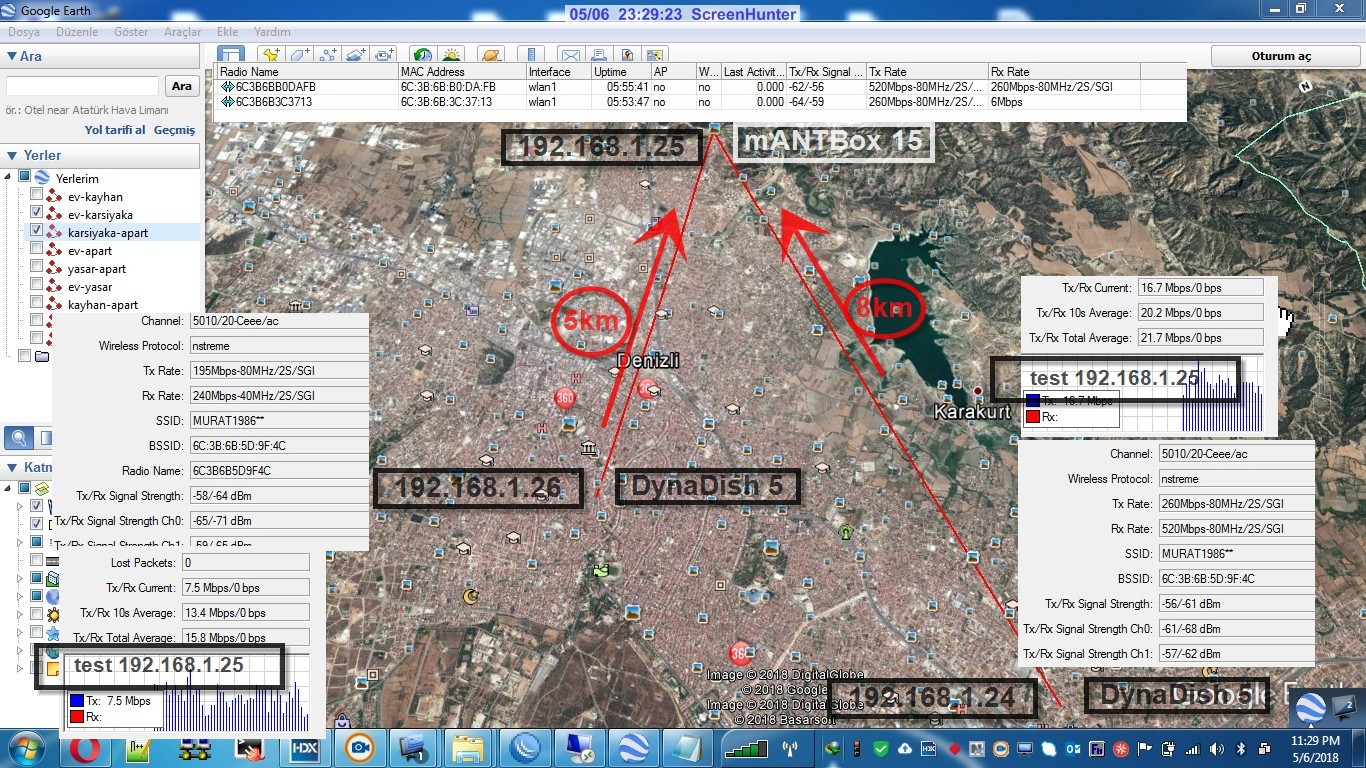1366x768 pixels.
Task: Click the Interface column header
Action: [558, 72]
